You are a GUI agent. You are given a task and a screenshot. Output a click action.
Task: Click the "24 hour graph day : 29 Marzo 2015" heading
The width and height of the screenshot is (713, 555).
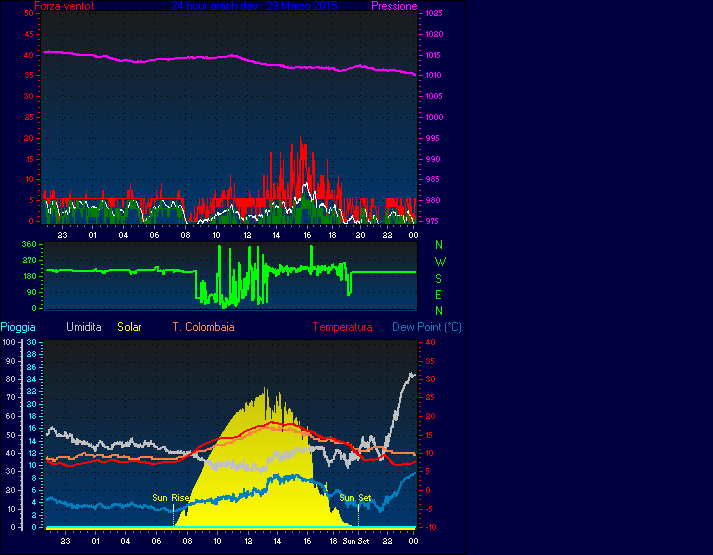pos(254,6)
